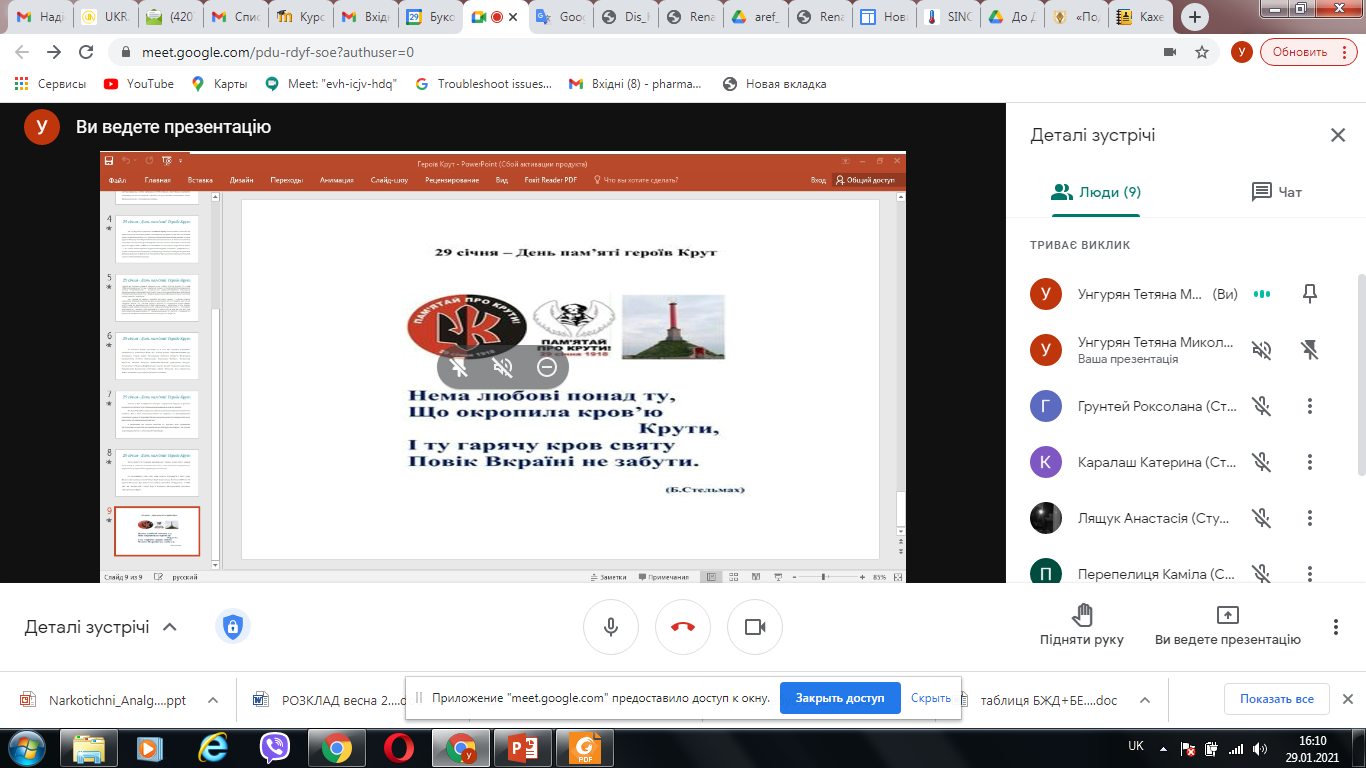Open a new browser tab with plus

click(1195, 16)
